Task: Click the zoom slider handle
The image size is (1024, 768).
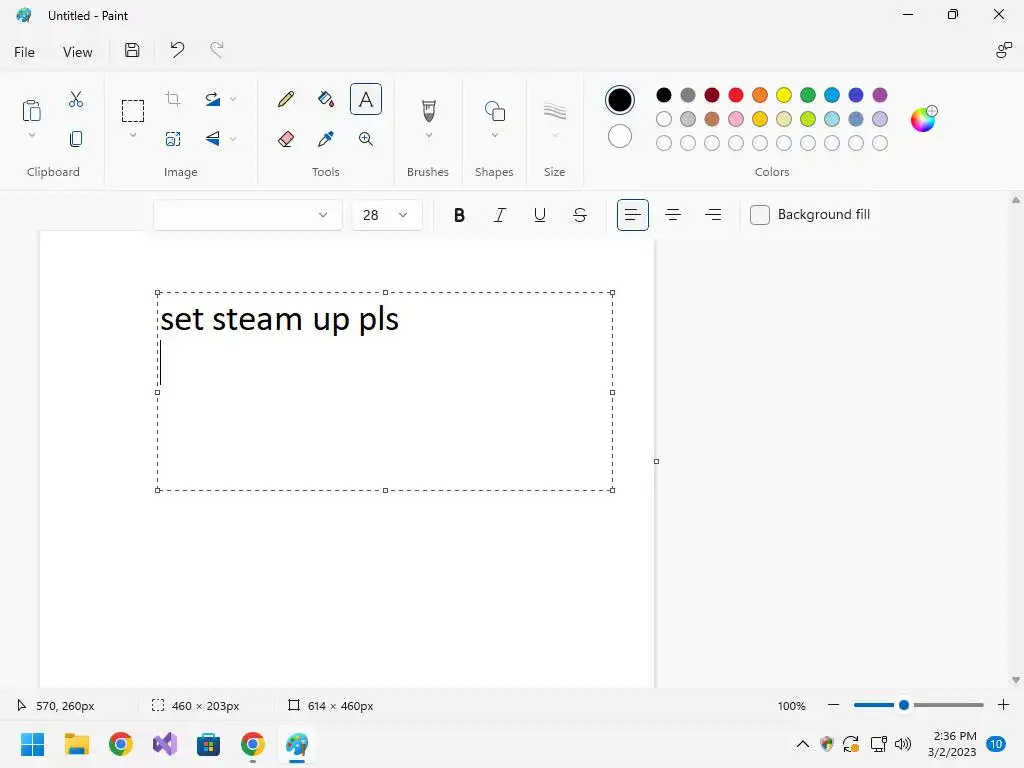Action: 904,705
